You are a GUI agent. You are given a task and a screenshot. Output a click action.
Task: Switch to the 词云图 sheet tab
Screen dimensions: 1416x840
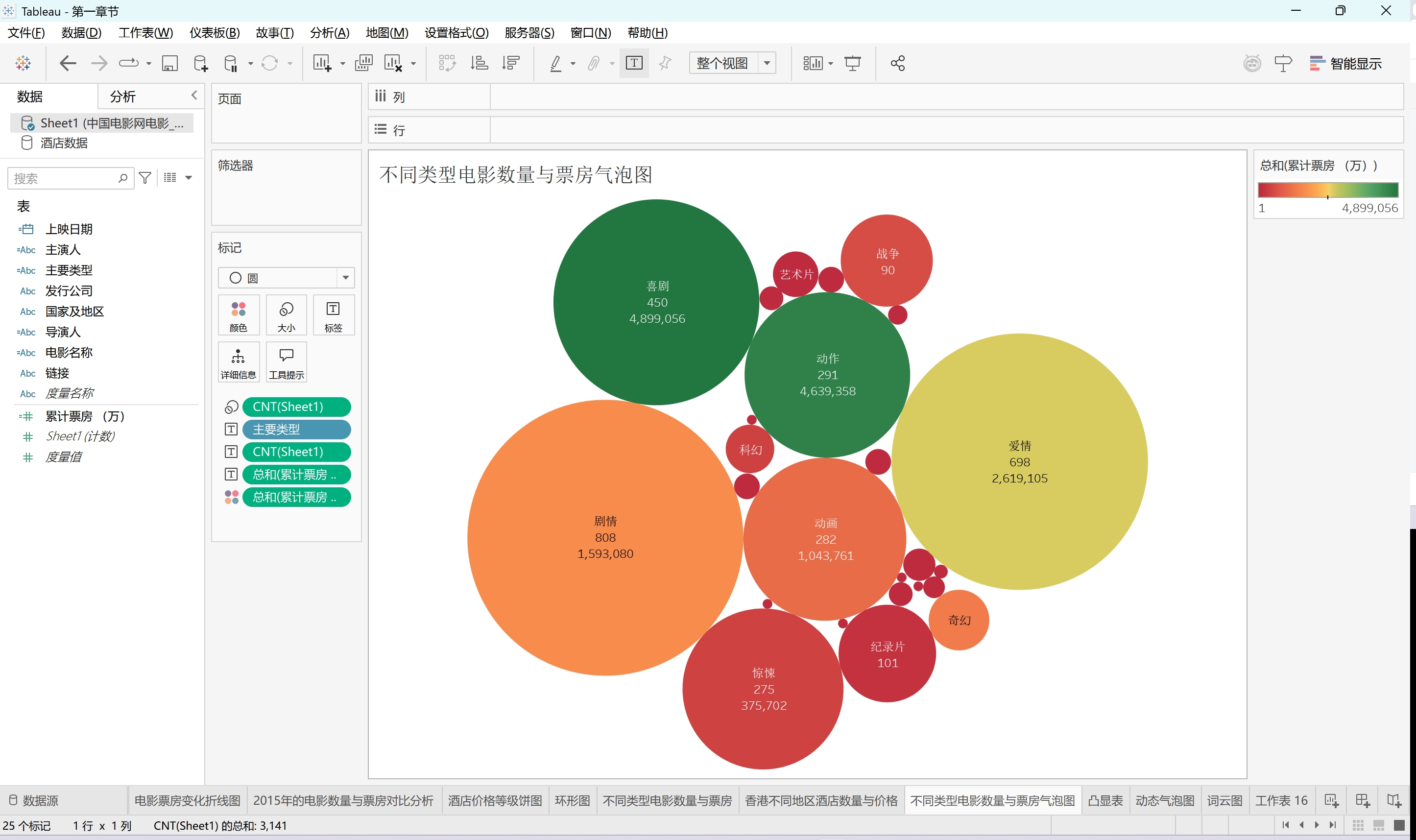[1224, 800]
